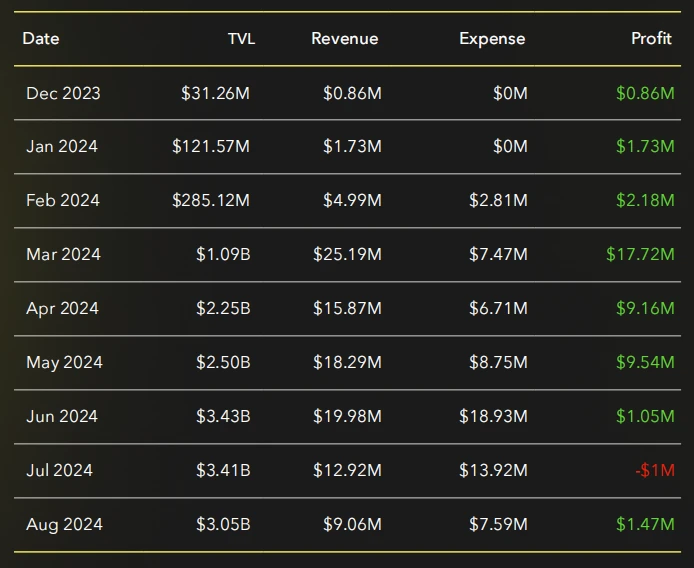The height and width of the screenshot is (568, 694).
Task: Select Aug 2024 revenue value $9.06M
Action: click(x=352, y=525)
